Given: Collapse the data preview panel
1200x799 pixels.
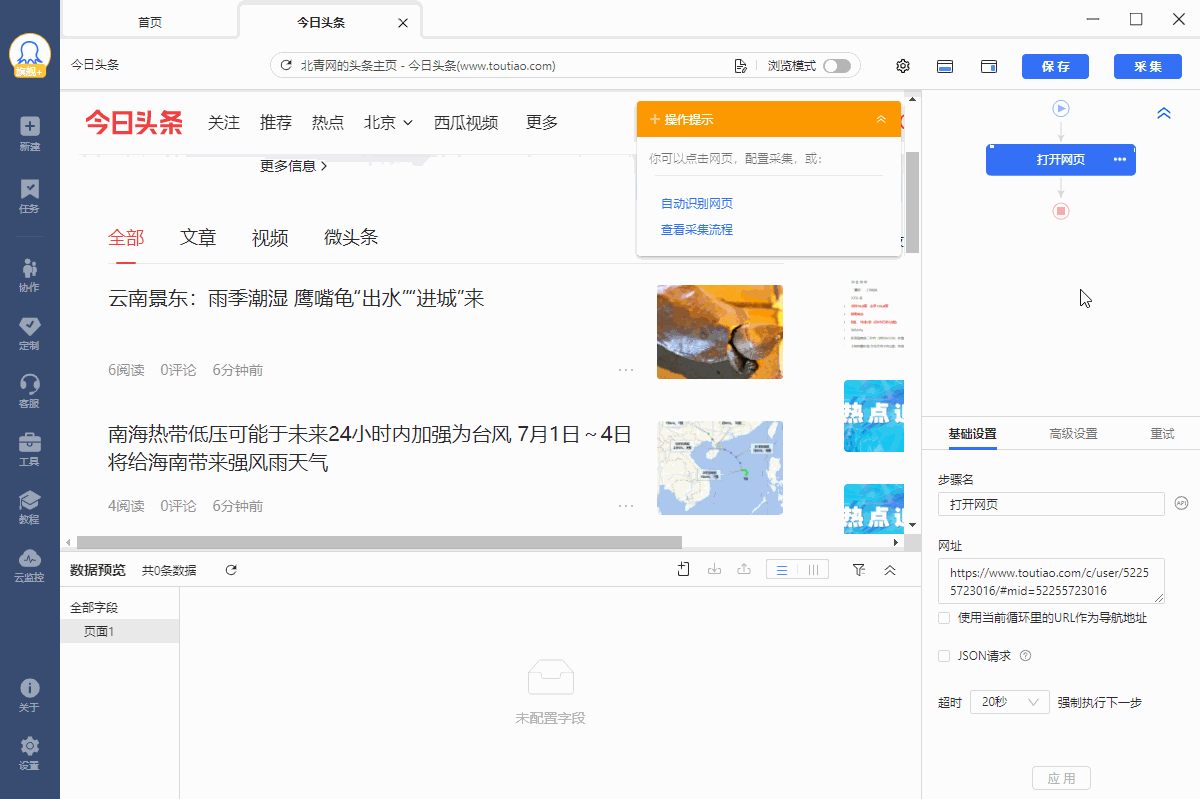Looking at the screenshot, I should pos(890,570).
